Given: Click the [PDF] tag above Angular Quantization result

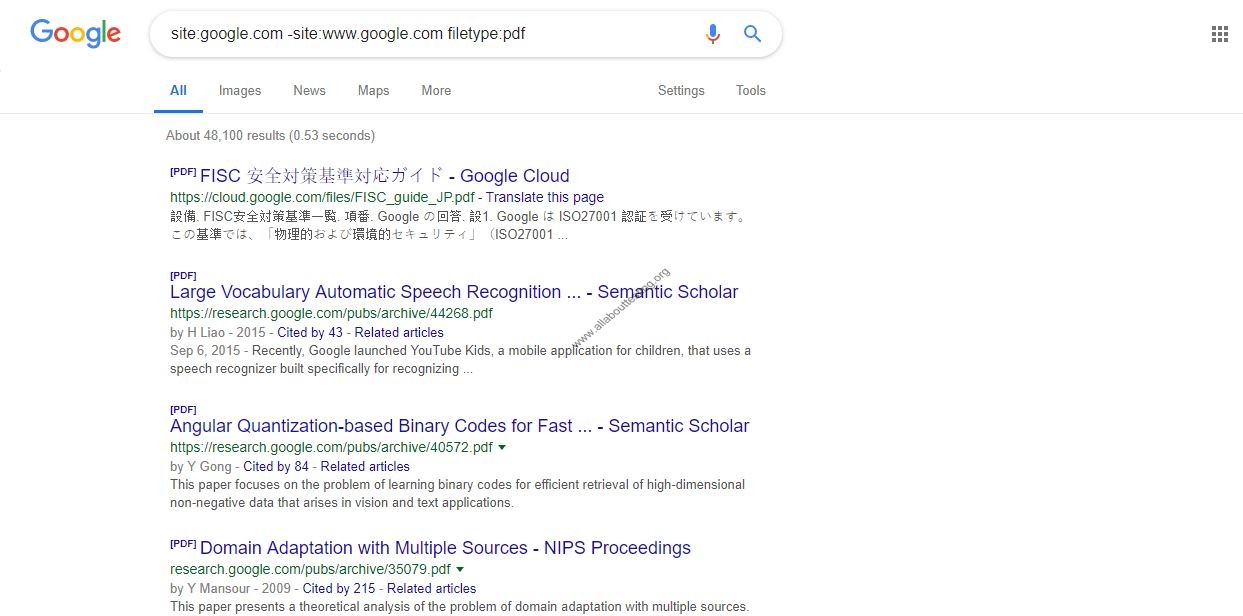Looking at the screenshot, I should (183, 409).
